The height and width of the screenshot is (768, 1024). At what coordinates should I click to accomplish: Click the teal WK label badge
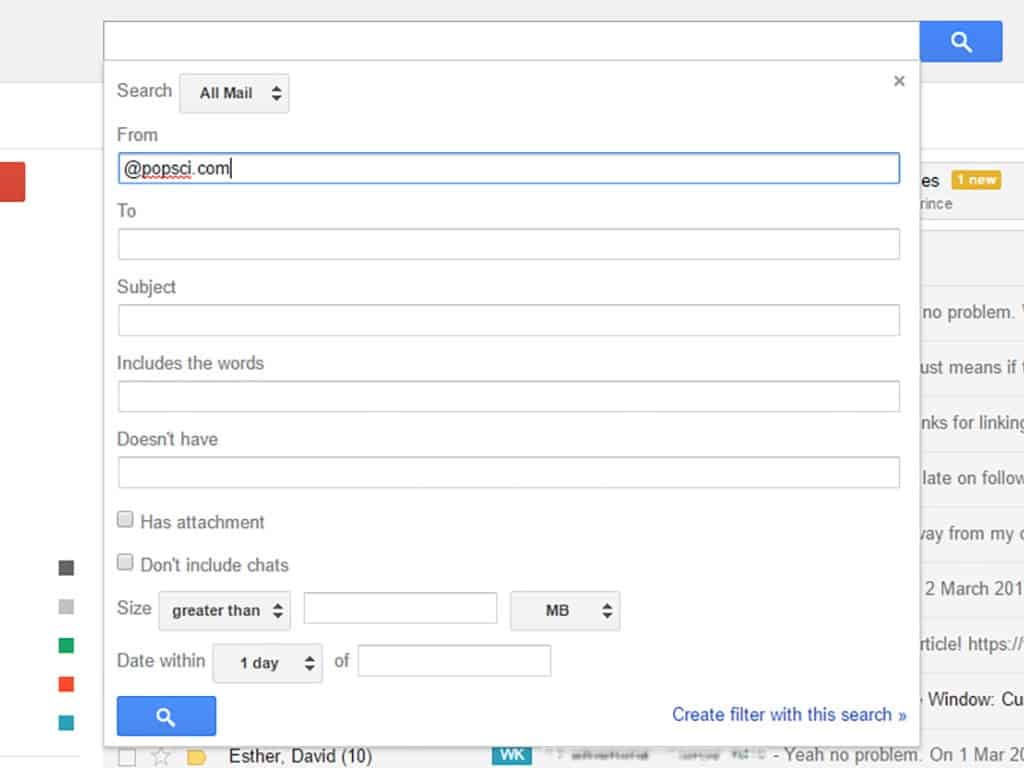point(511,755)
